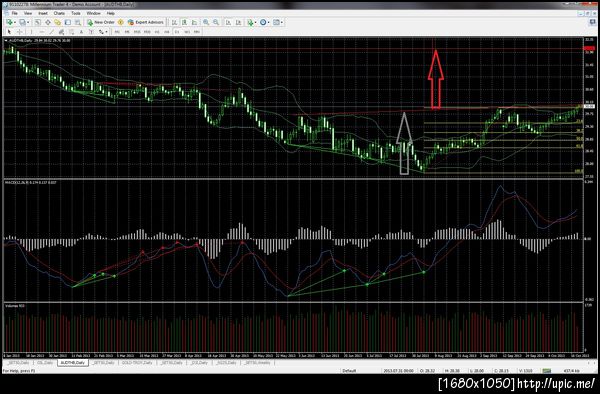Set timeframe to MN
The width and height of the screenshot is (600, 394).
pyautogui.click(x=197, y=32)
